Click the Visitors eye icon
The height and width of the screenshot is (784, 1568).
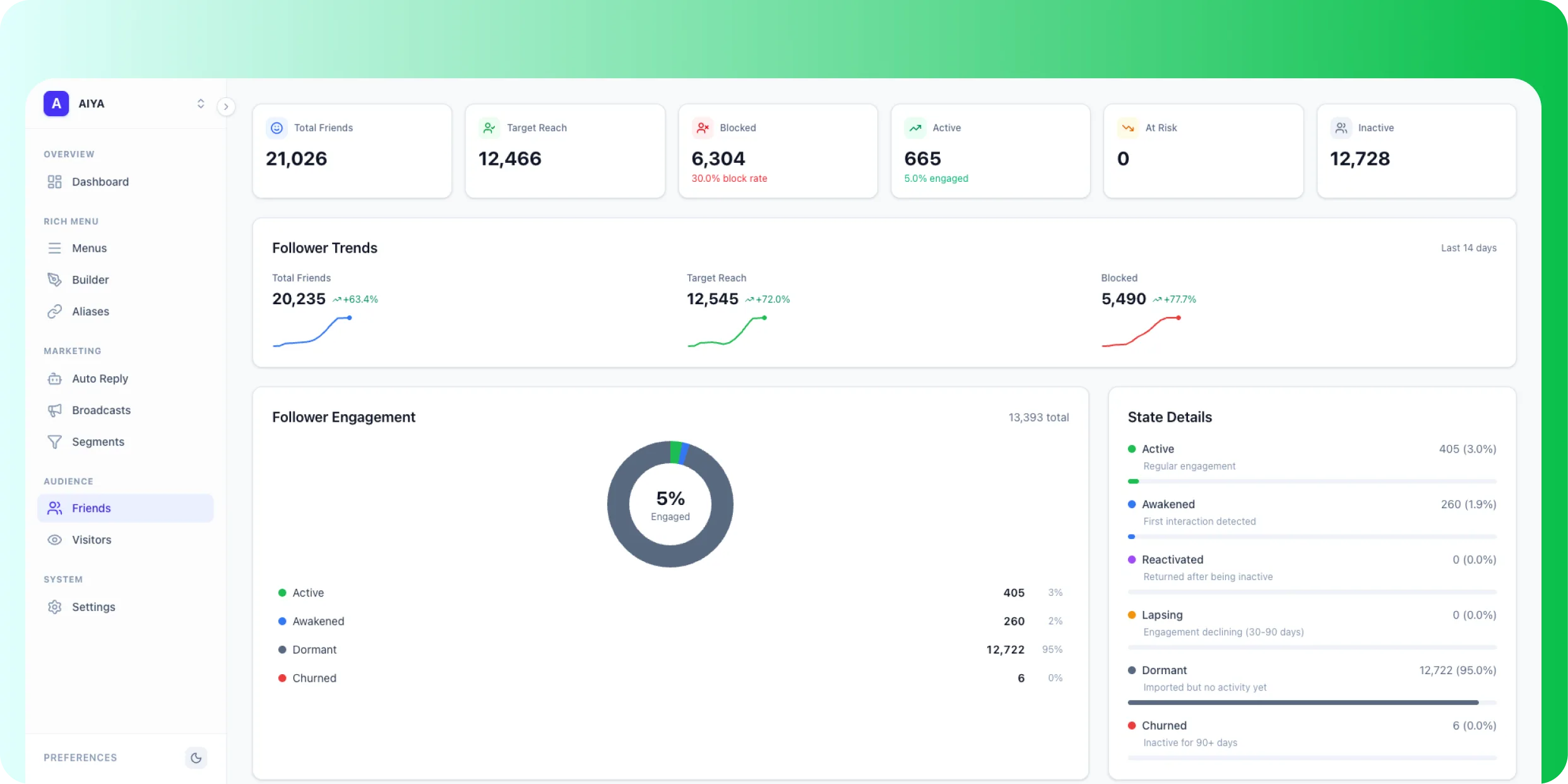[54, 540]
